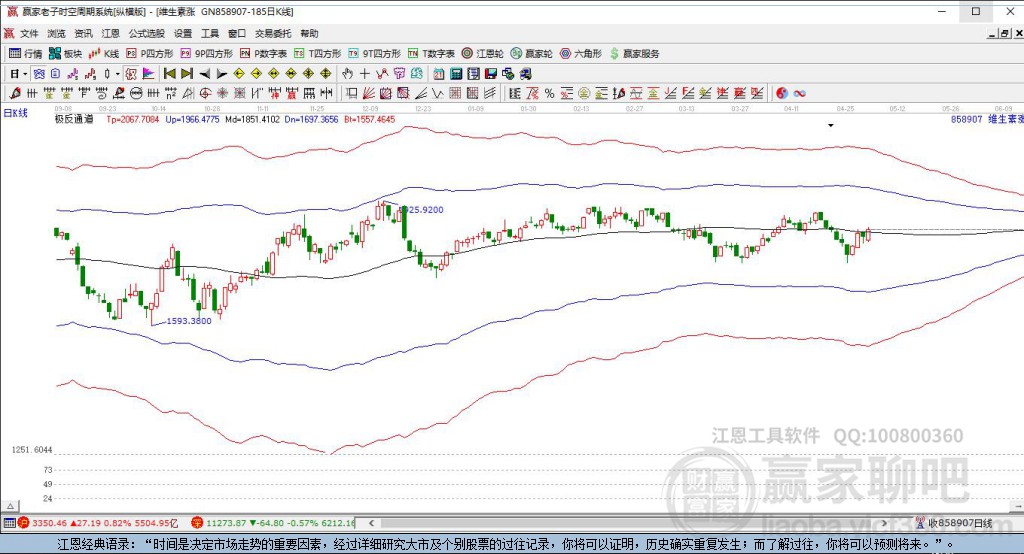Viewport: 1024px width, 554px height.
Task: Click the small black triangle above chart
Action: 831,125
